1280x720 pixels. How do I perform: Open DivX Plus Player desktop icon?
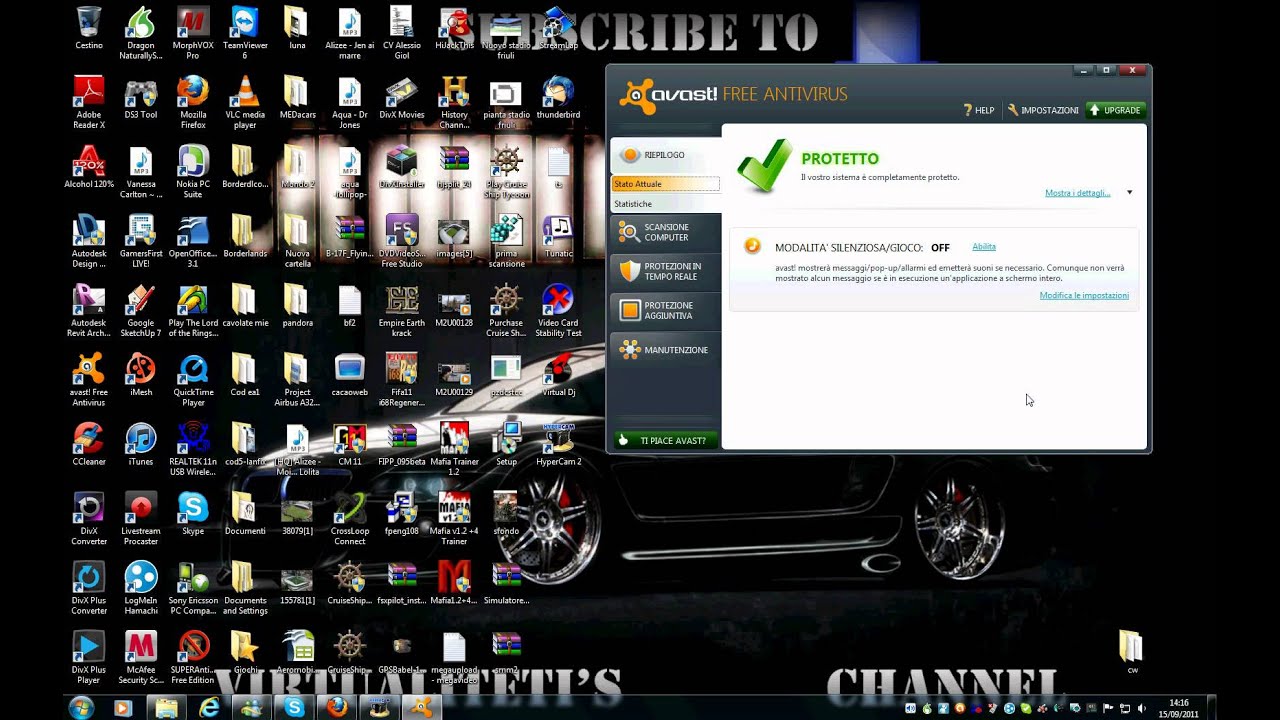click(89, 658)
